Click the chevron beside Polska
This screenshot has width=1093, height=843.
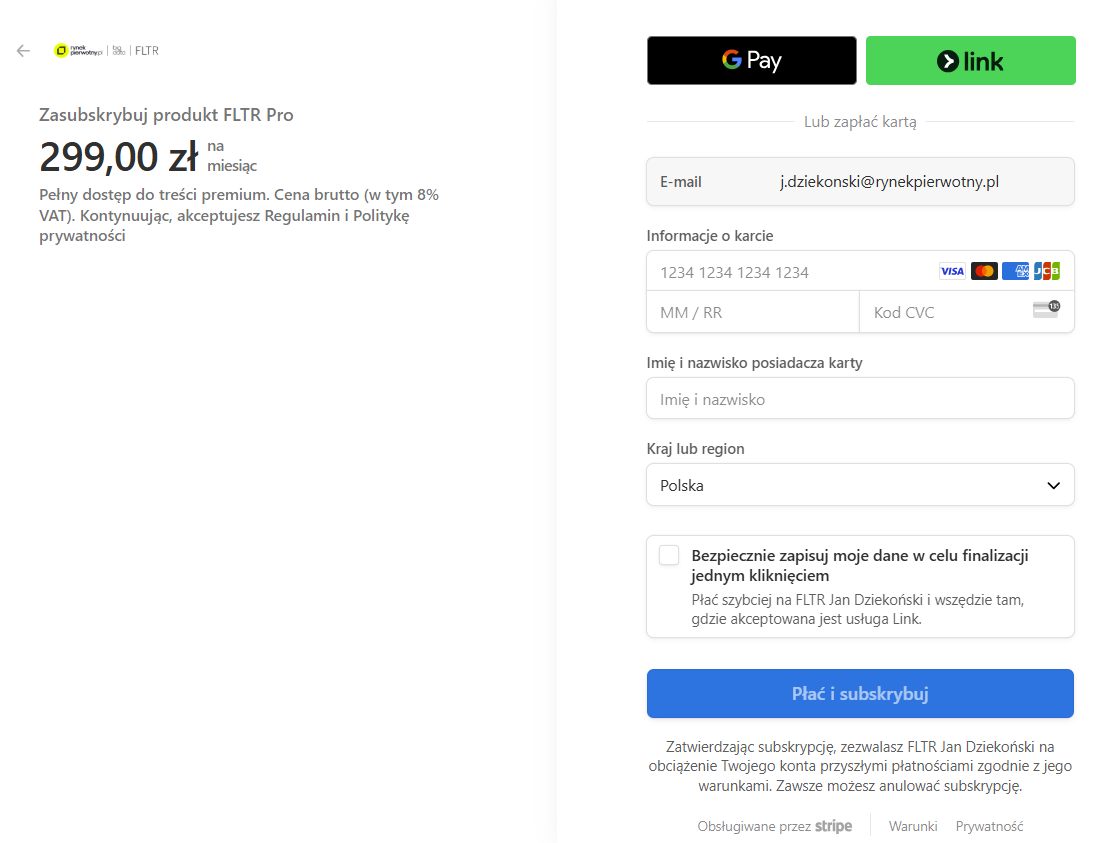1053,486
